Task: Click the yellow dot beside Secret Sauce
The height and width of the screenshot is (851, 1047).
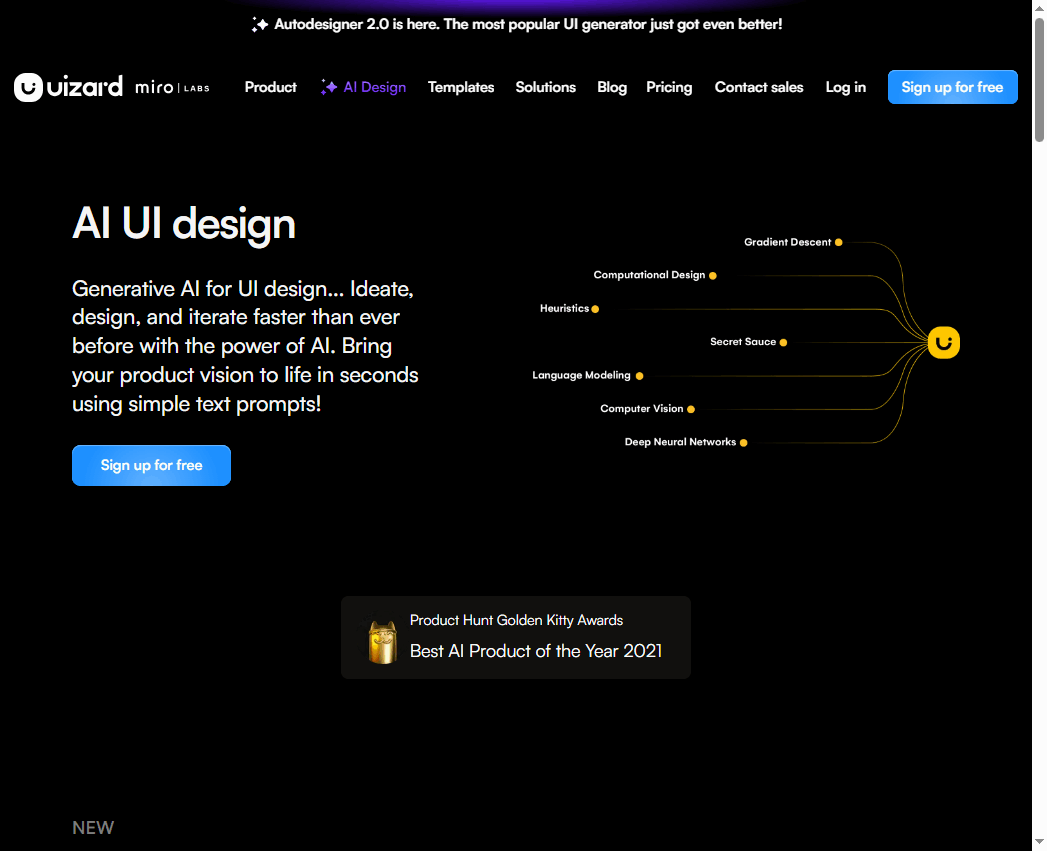Action: (x=783, y=342)
